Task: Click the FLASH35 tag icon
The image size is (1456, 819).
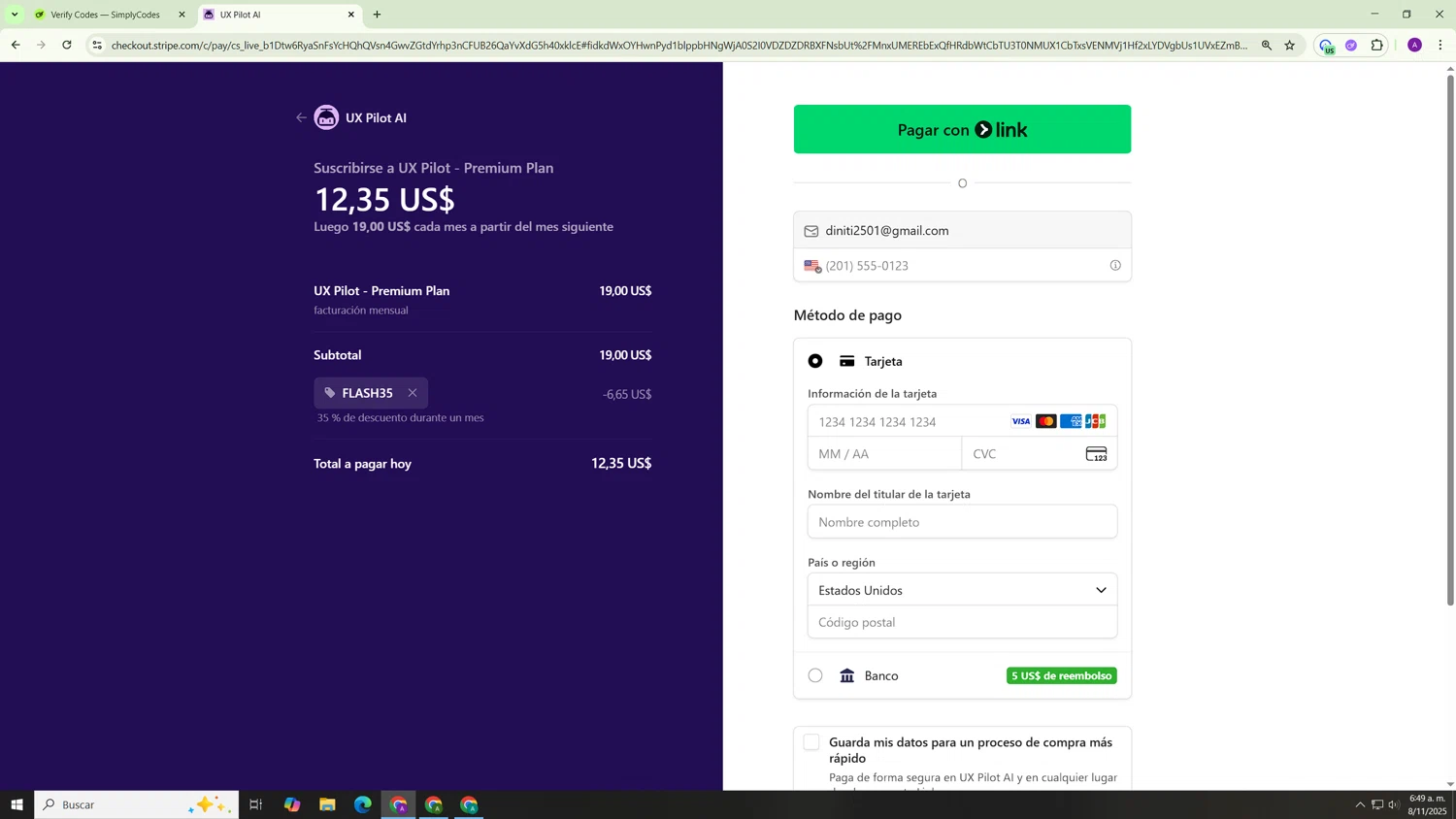Action: 330,393
